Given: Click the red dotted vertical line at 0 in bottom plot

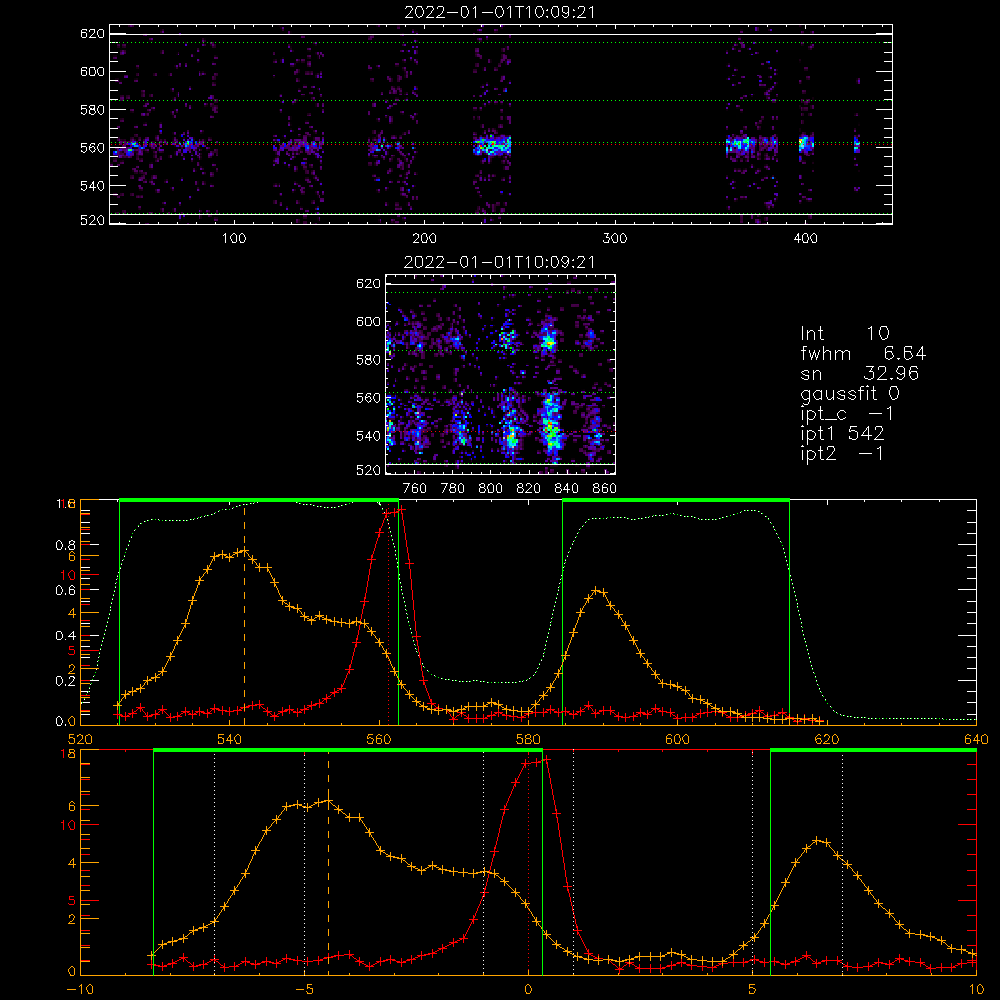Looking at the screenshot, I should pos(528,863).
